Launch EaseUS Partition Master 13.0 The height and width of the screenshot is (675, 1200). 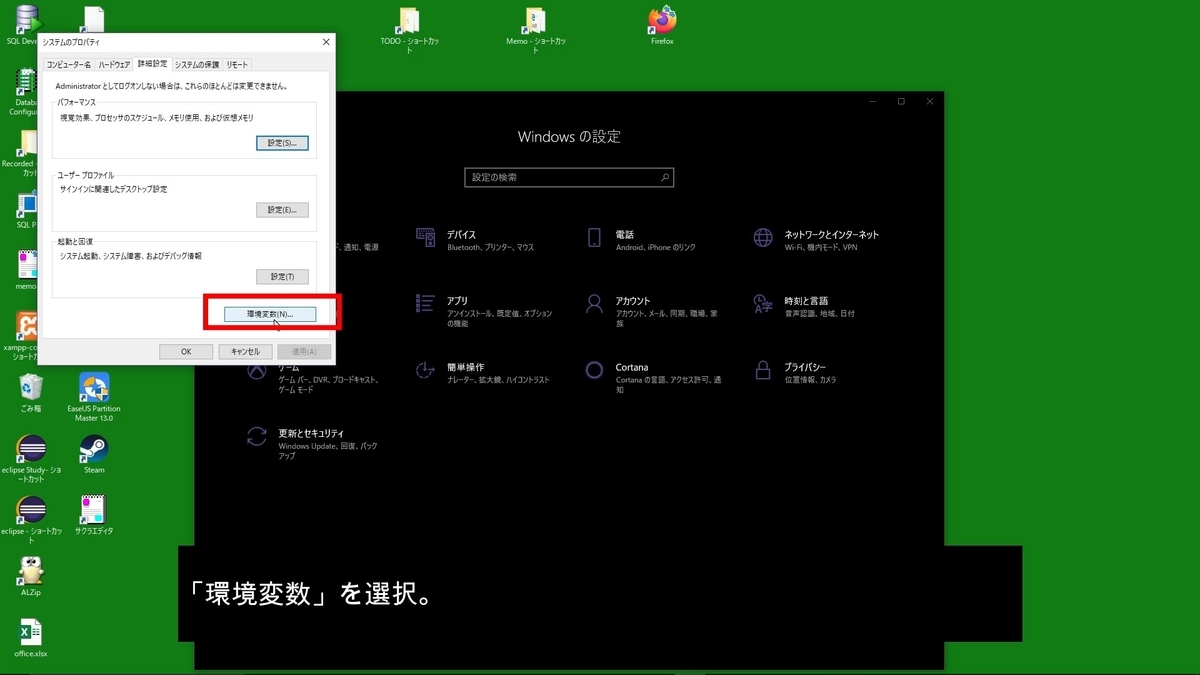[x=92, y=385]
